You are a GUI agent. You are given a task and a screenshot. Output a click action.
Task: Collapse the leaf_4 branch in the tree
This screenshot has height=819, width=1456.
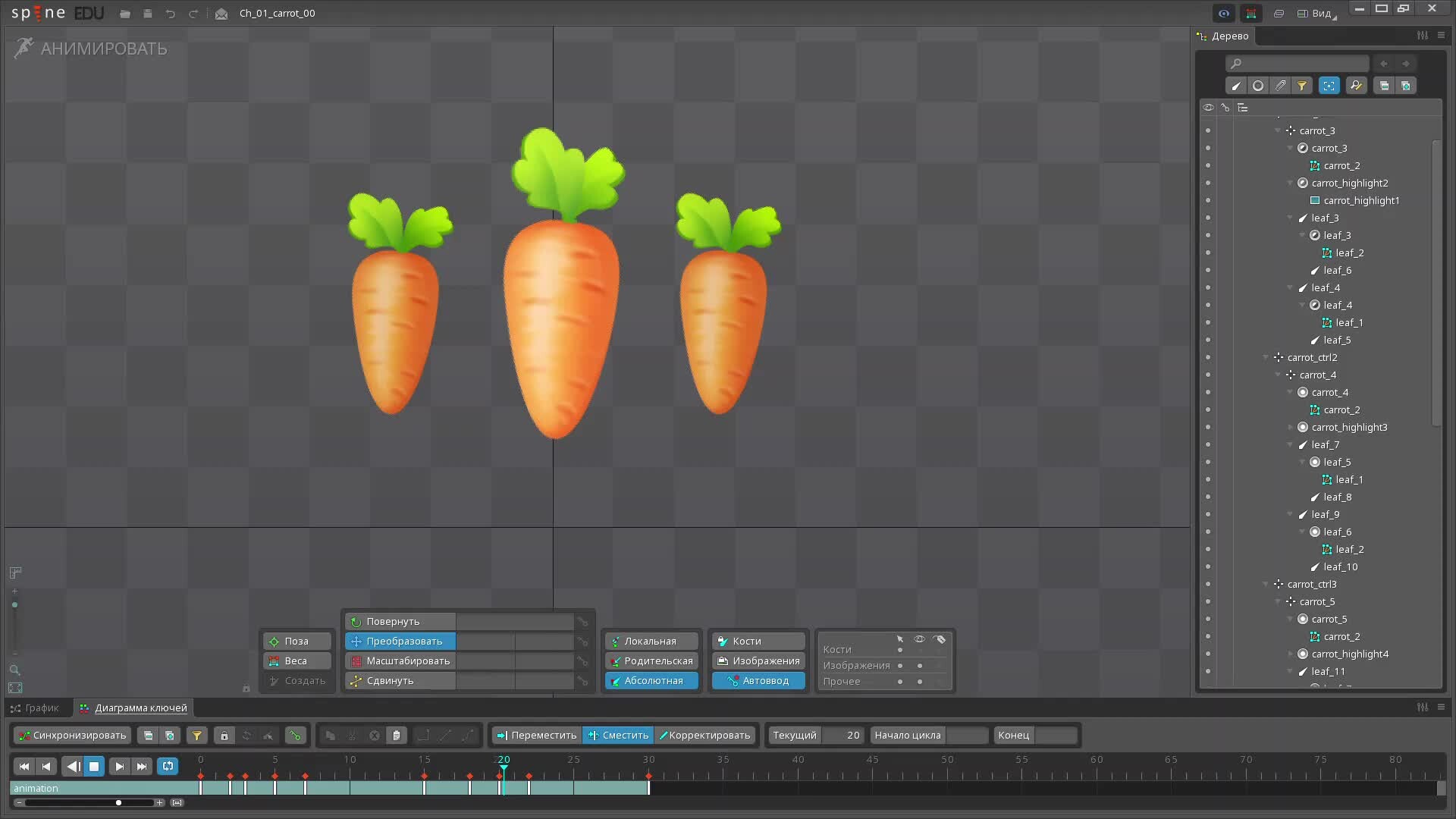pos(1291,287)
